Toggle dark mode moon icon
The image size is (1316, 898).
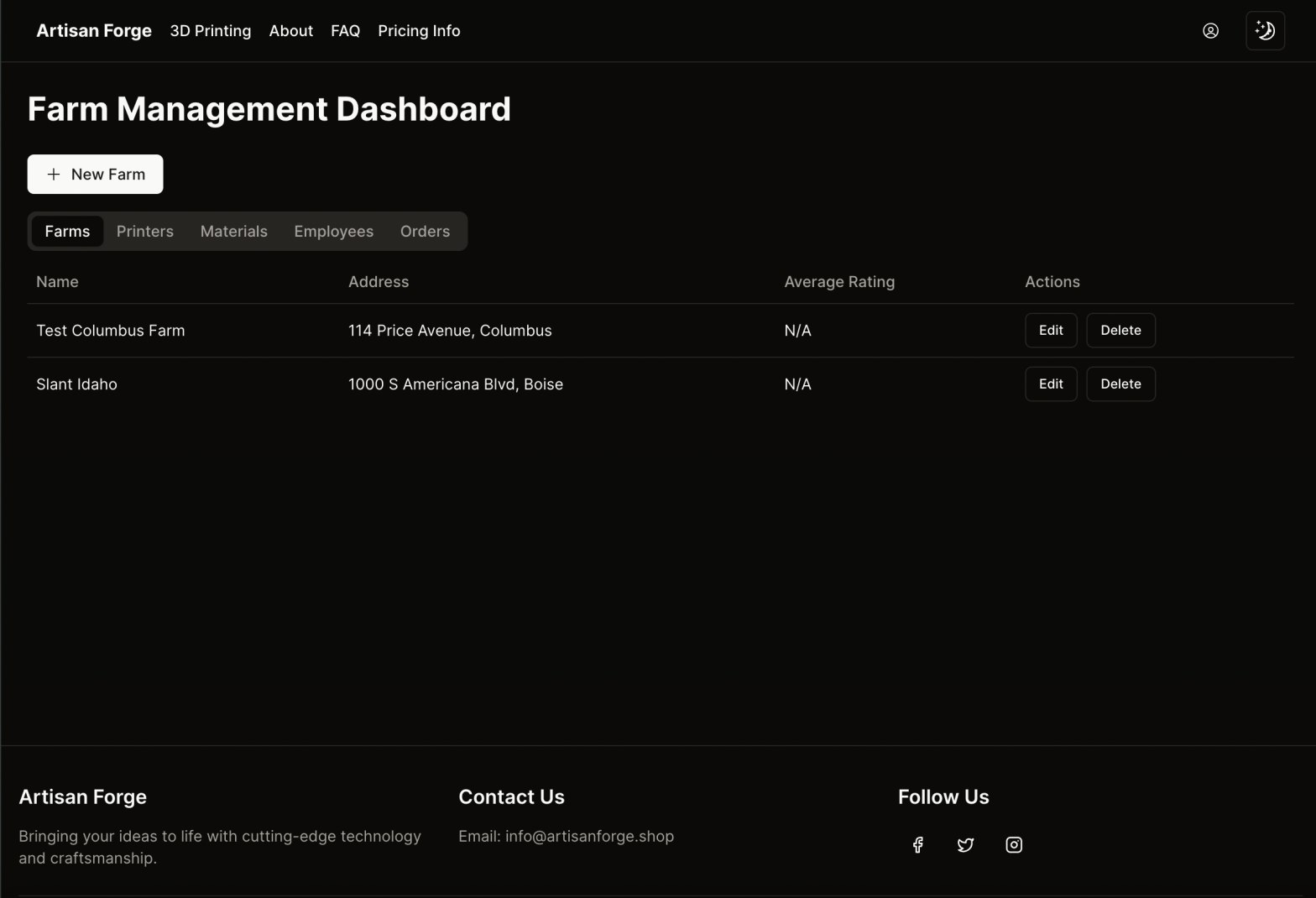1265,31
